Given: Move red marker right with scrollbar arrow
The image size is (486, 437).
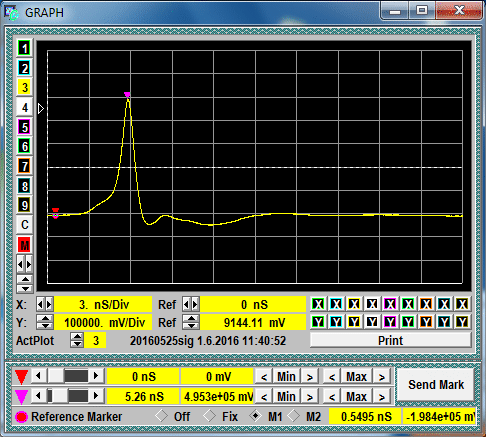Looking at the screenshot, I should click(96, 376).
